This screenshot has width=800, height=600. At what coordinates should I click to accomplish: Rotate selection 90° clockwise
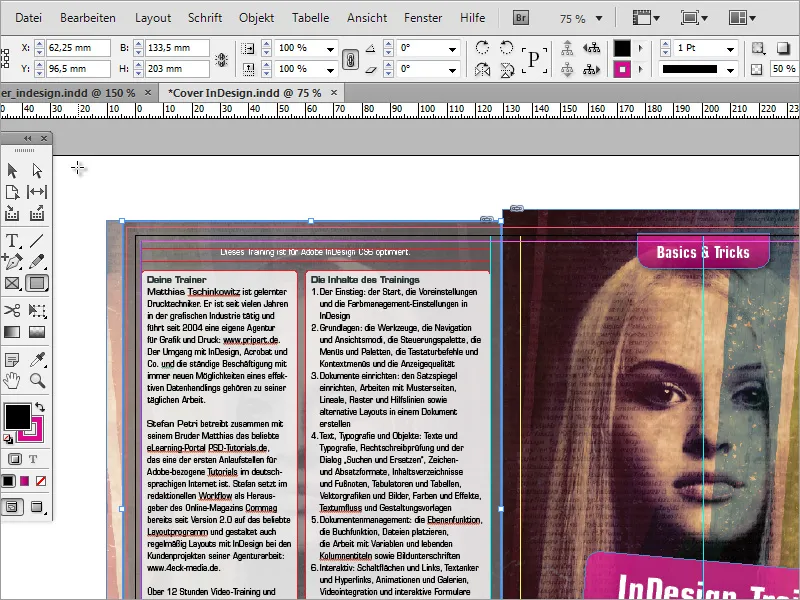(x=482, y=48)
